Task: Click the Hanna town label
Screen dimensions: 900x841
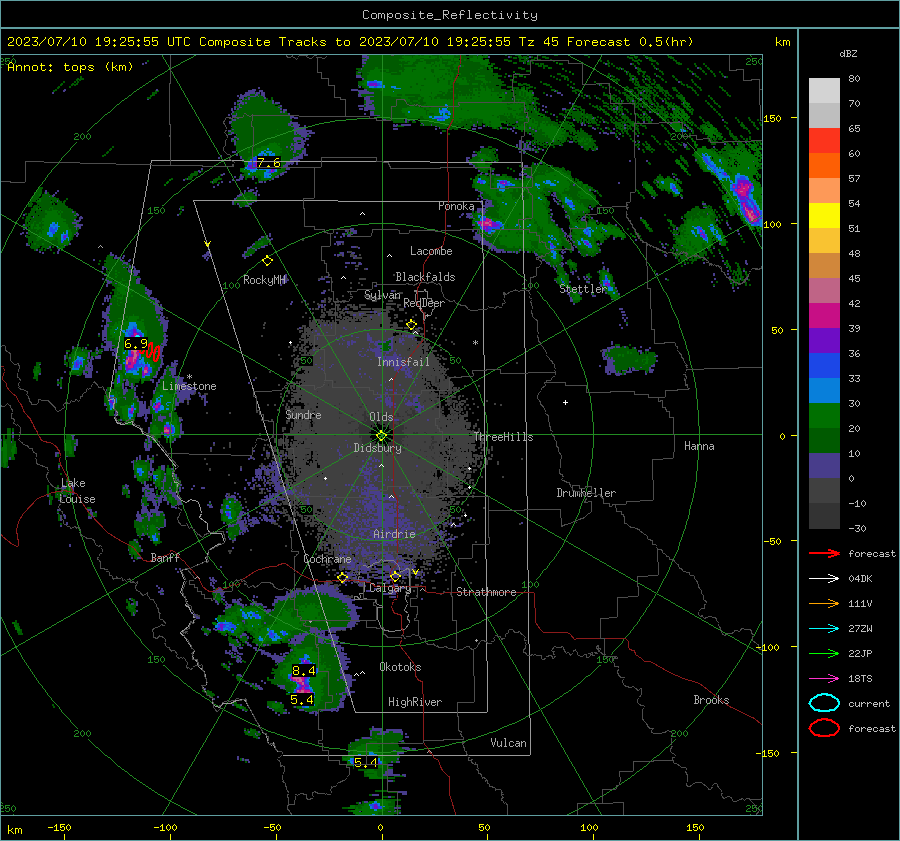Action: (x=699, y=446)
